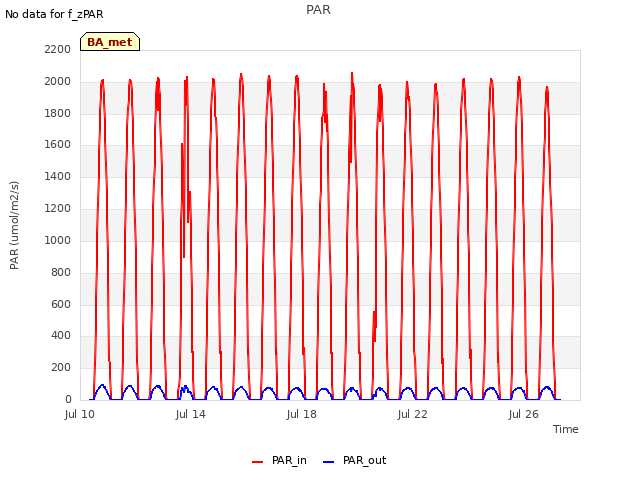640x480 pixels.
Task: Click the 2200 y-axis tick label
Action: click(58, 49)
